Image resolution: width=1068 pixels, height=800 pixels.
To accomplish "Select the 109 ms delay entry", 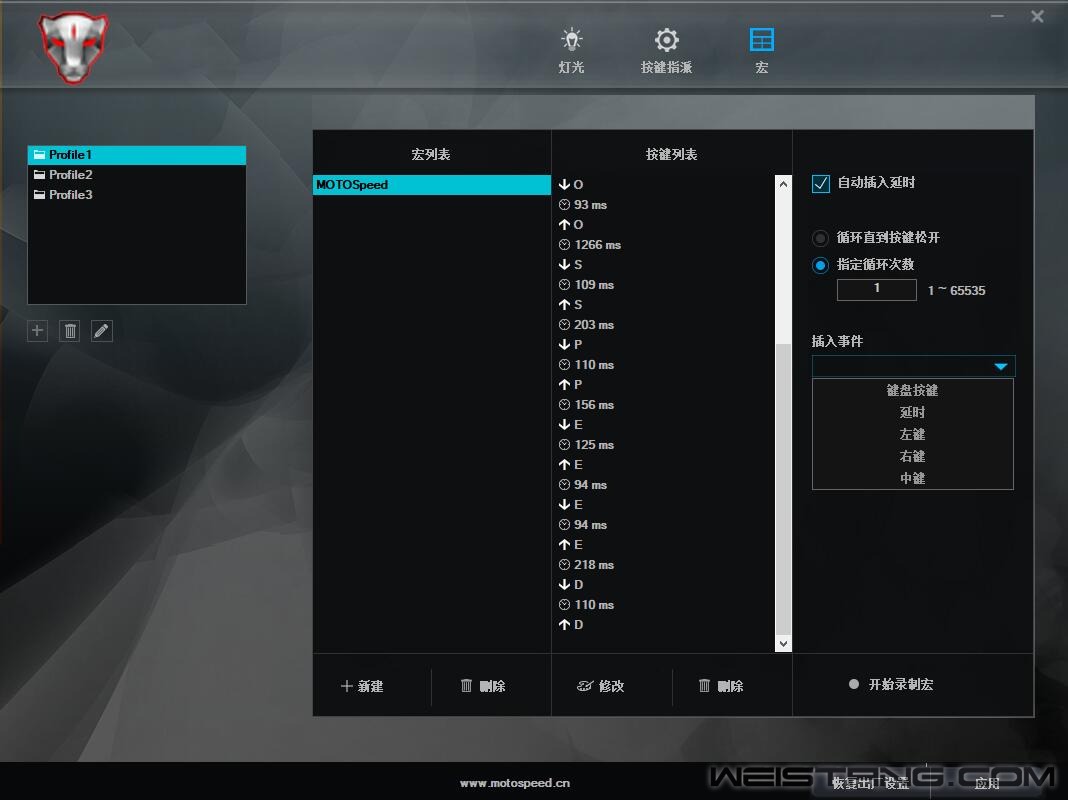I will coord(586,285).
